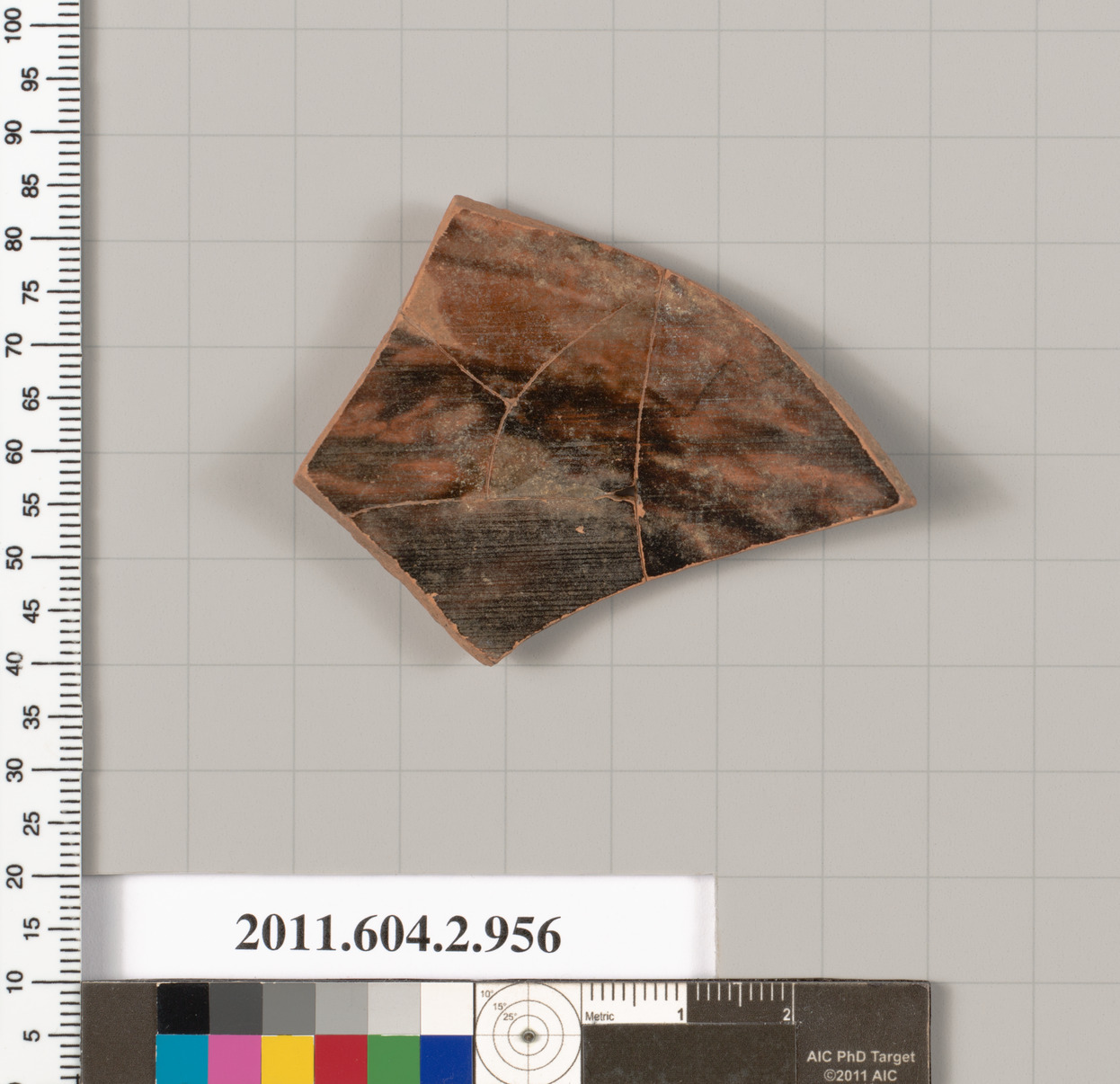Click the cyan color patch
This screenshot has width=1120, height=1084.
coord(182,1059)
